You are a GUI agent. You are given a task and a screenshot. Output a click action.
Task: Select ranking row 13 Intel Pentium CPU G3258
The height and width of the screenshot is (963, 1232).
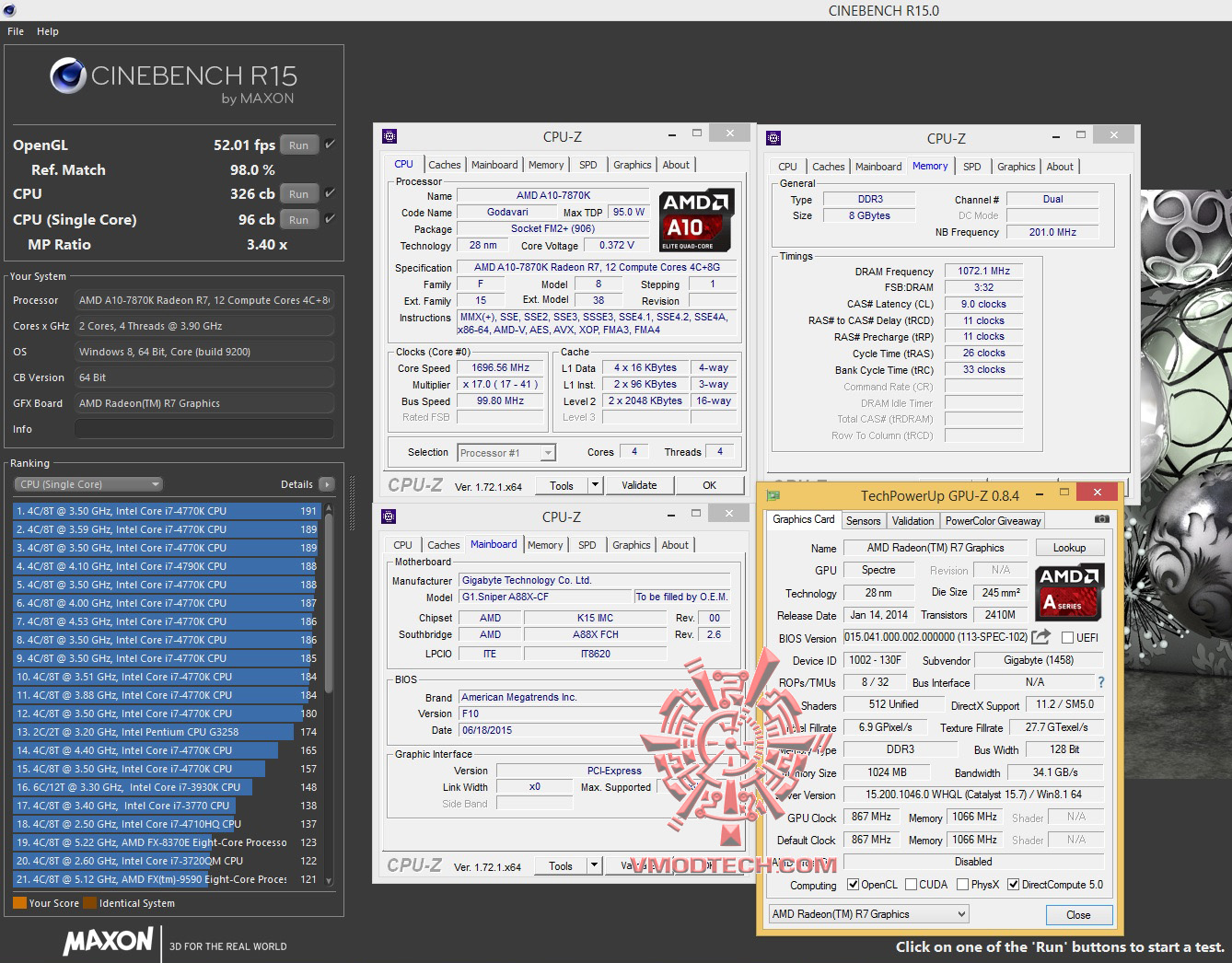point(166,732)
